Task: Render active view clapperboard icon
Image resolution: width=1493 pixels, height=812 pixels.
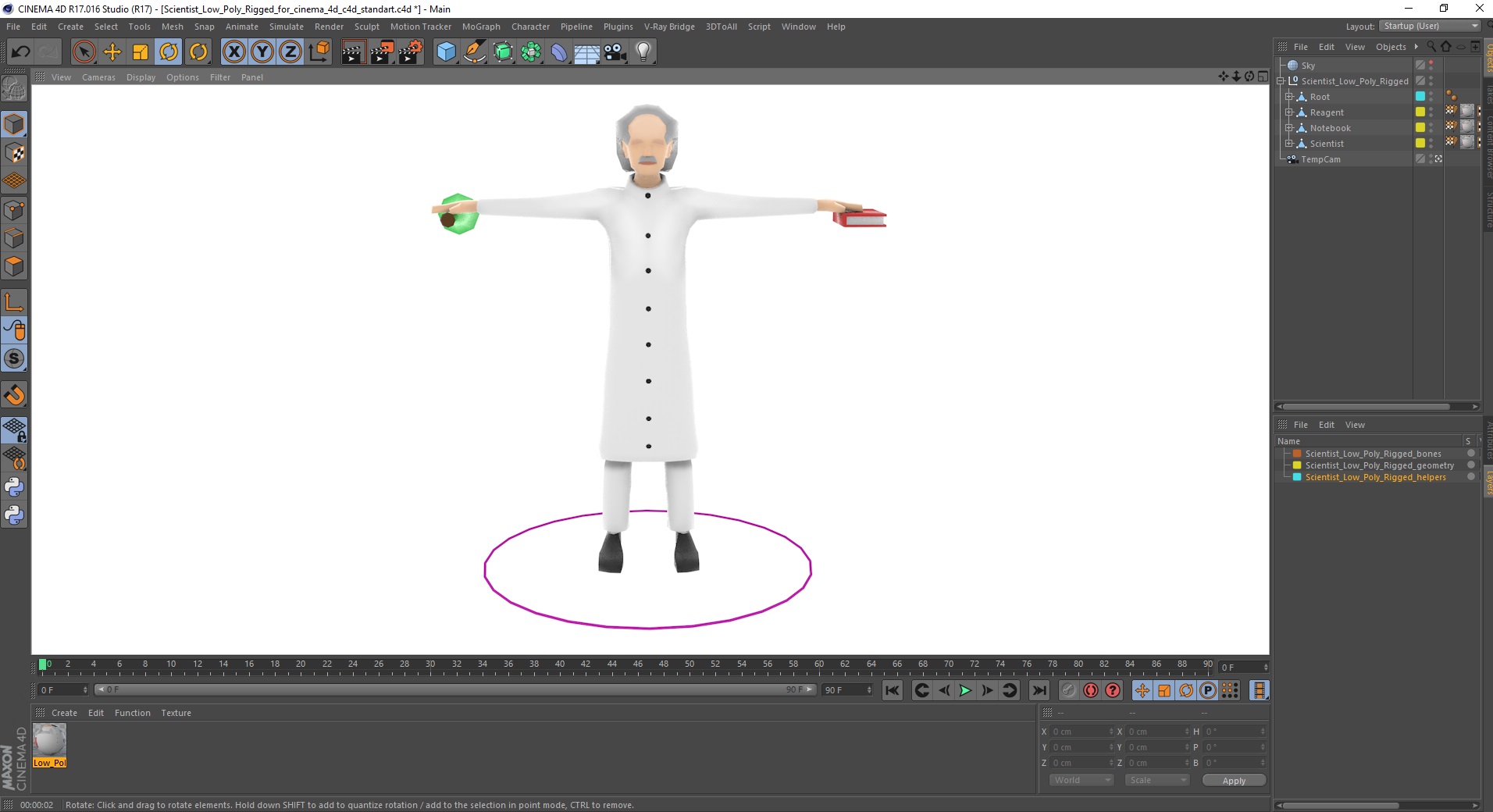Action: click(x=353, y=52)
